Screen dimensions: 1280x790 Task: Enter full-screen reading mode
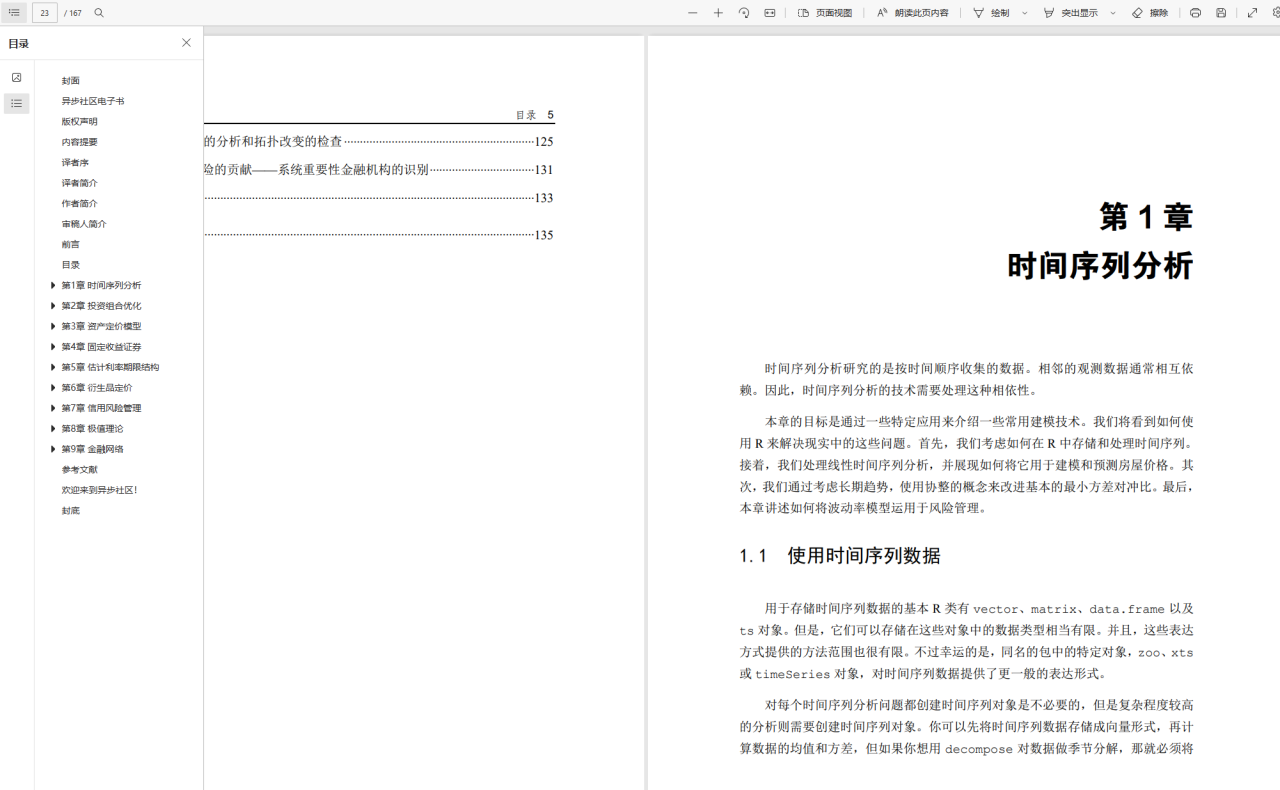tap(1251, 12)
